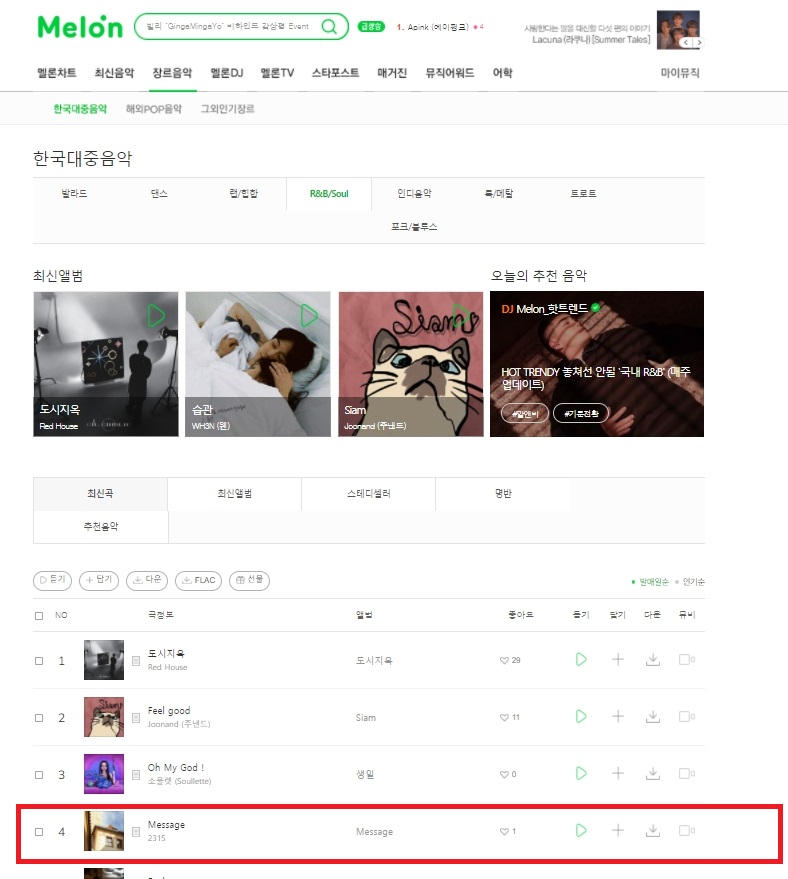This screenshot has height=879, width=788.
Task: Open the Siam album thumbnail
Action: (411, 364)
